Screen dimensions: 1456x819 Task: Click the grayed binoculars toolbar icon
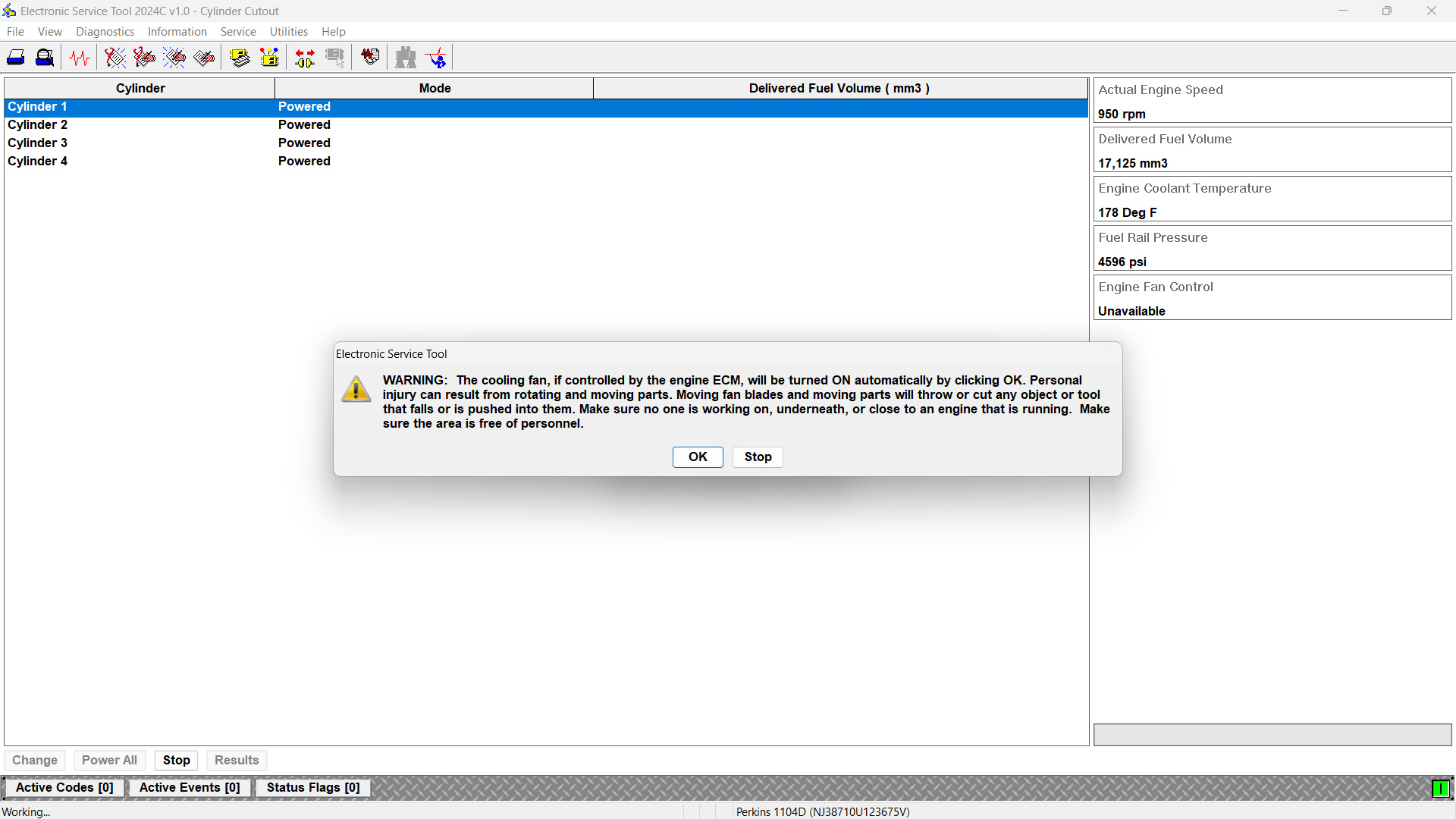click(x=406, y=58)
